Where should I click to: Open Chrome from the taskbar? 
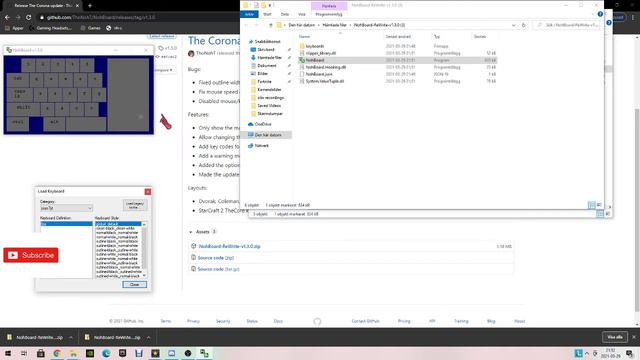(57, 353)
